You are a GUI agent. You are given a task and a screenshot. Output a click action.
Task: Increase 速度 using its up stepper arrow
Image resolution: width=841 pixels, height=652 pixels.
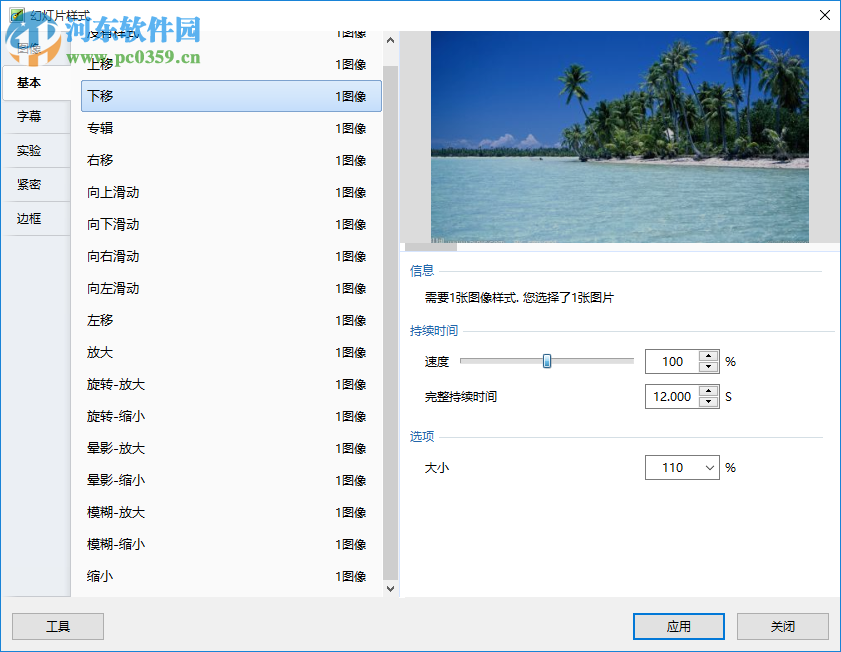709,355
